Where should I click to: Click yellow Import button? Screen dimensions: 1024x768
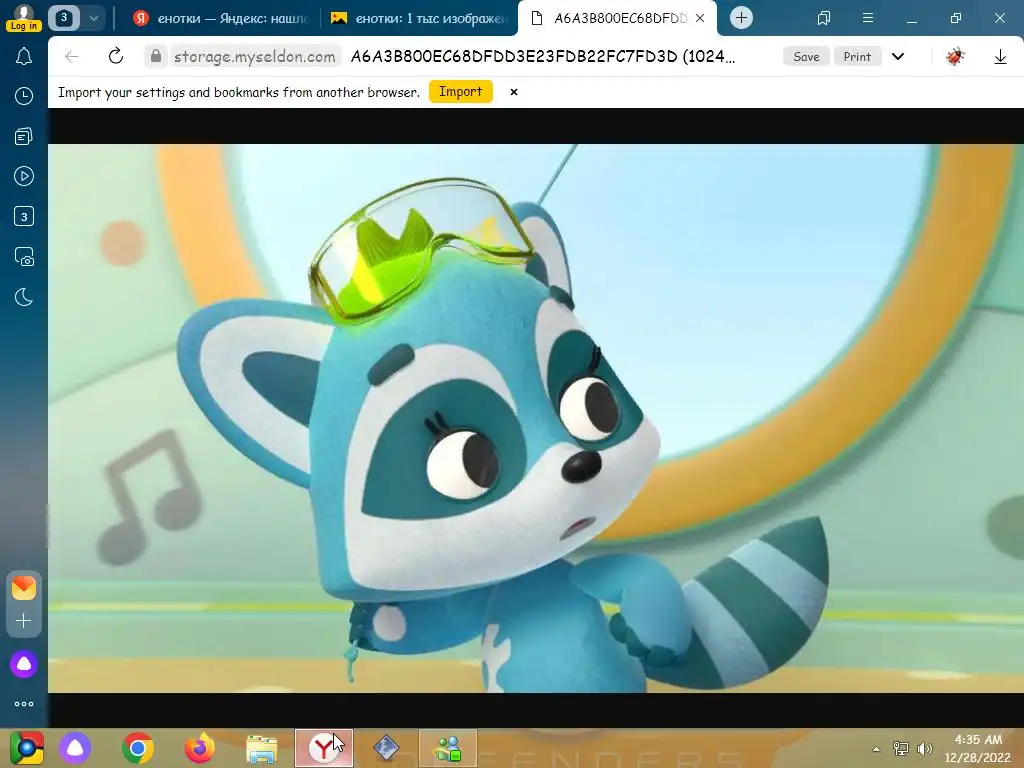(x=460, y=91)
